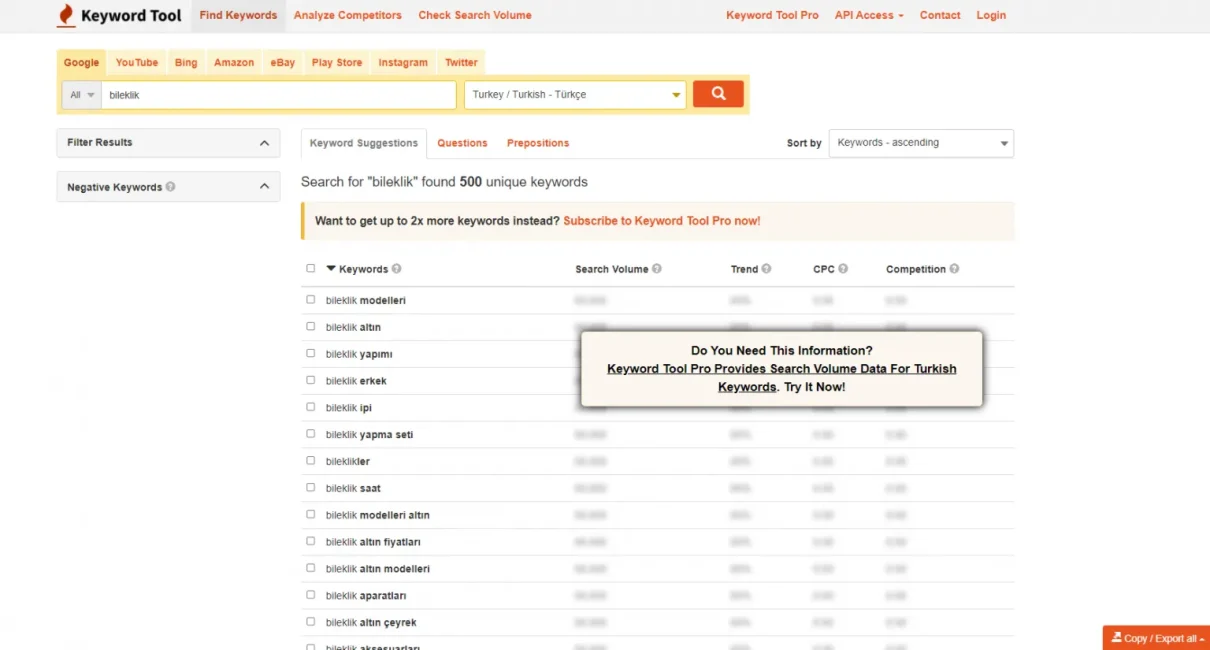Switch to the YouTube tab
Image resolution: width=1210 pixels, height=650 pixels.
[x=137, y=62]
